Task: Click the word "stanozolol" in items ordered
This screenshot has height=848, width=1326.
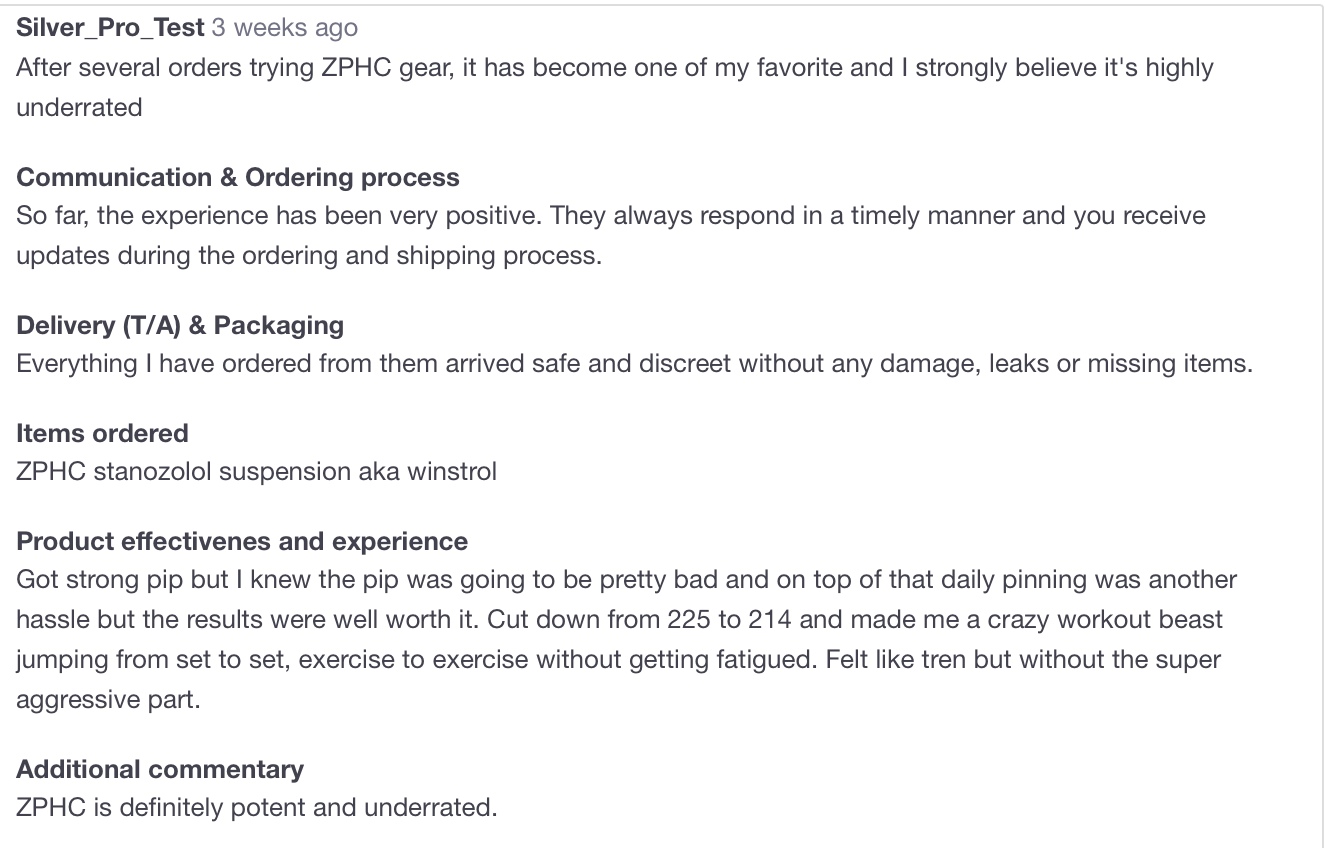Action: 152,471
